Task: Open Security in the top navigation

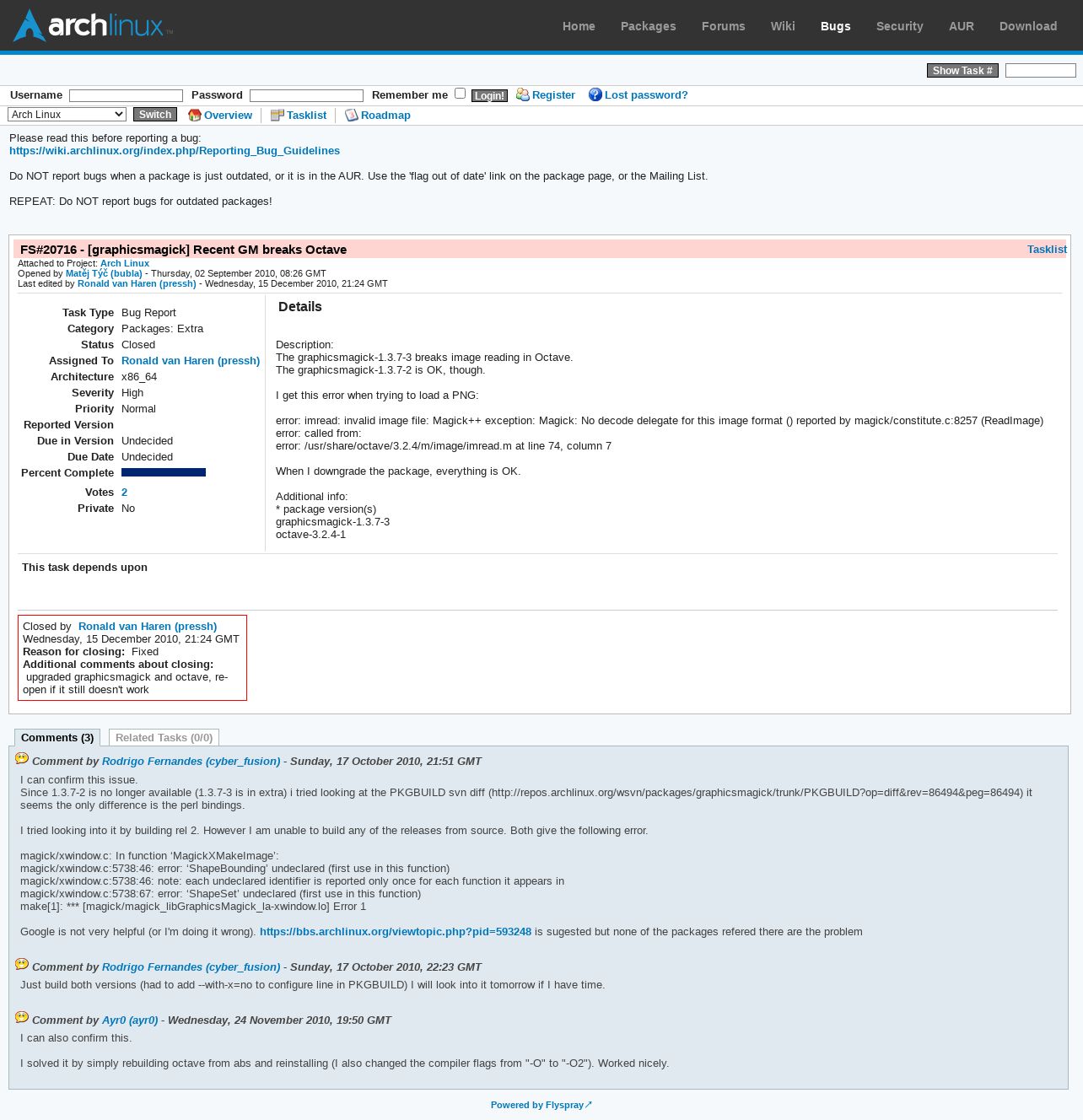Action: pos(899,26)
